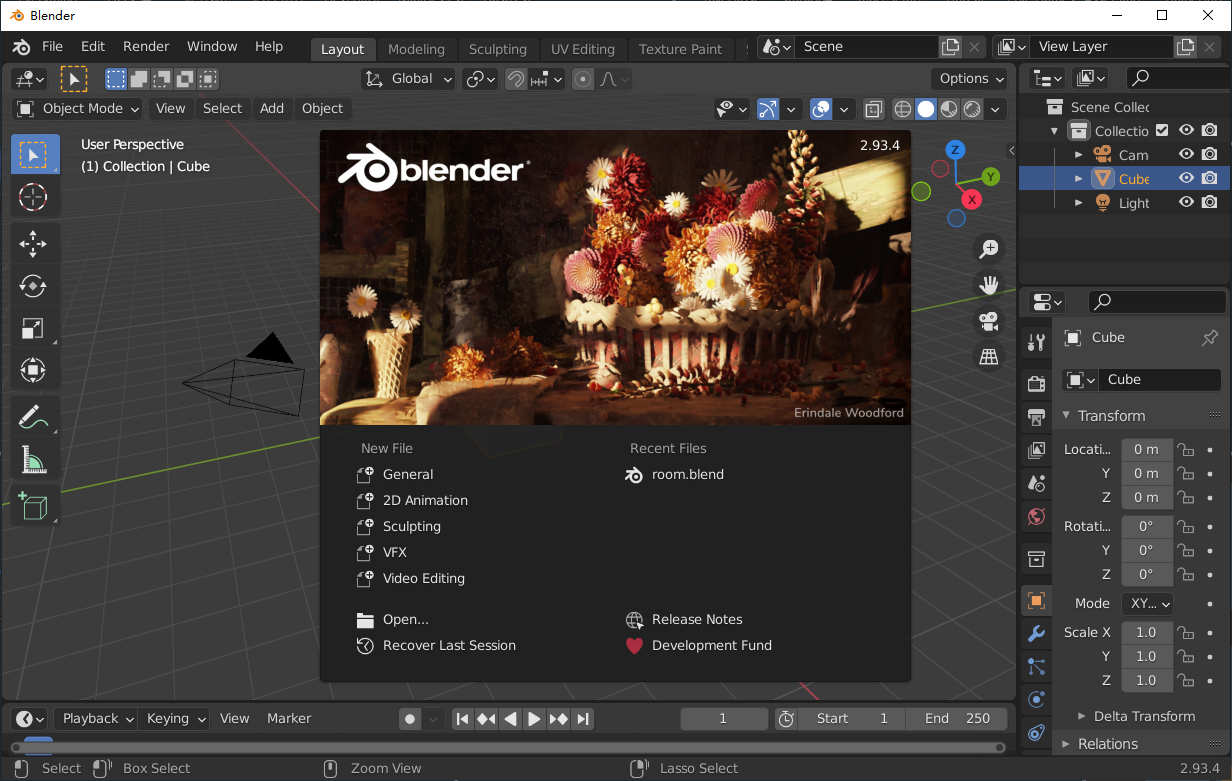
Task: Open World properties tab
Action: [1037, 517]
